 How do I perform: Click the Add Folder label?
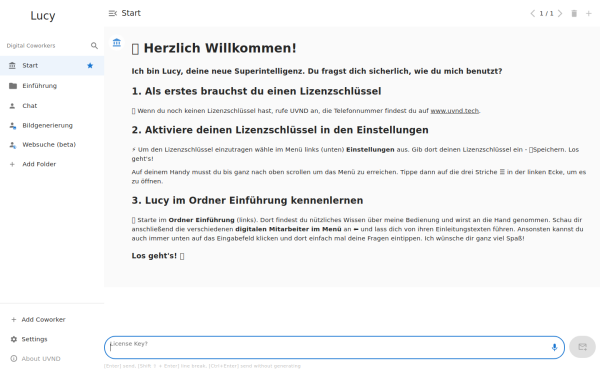coord(39,164)
